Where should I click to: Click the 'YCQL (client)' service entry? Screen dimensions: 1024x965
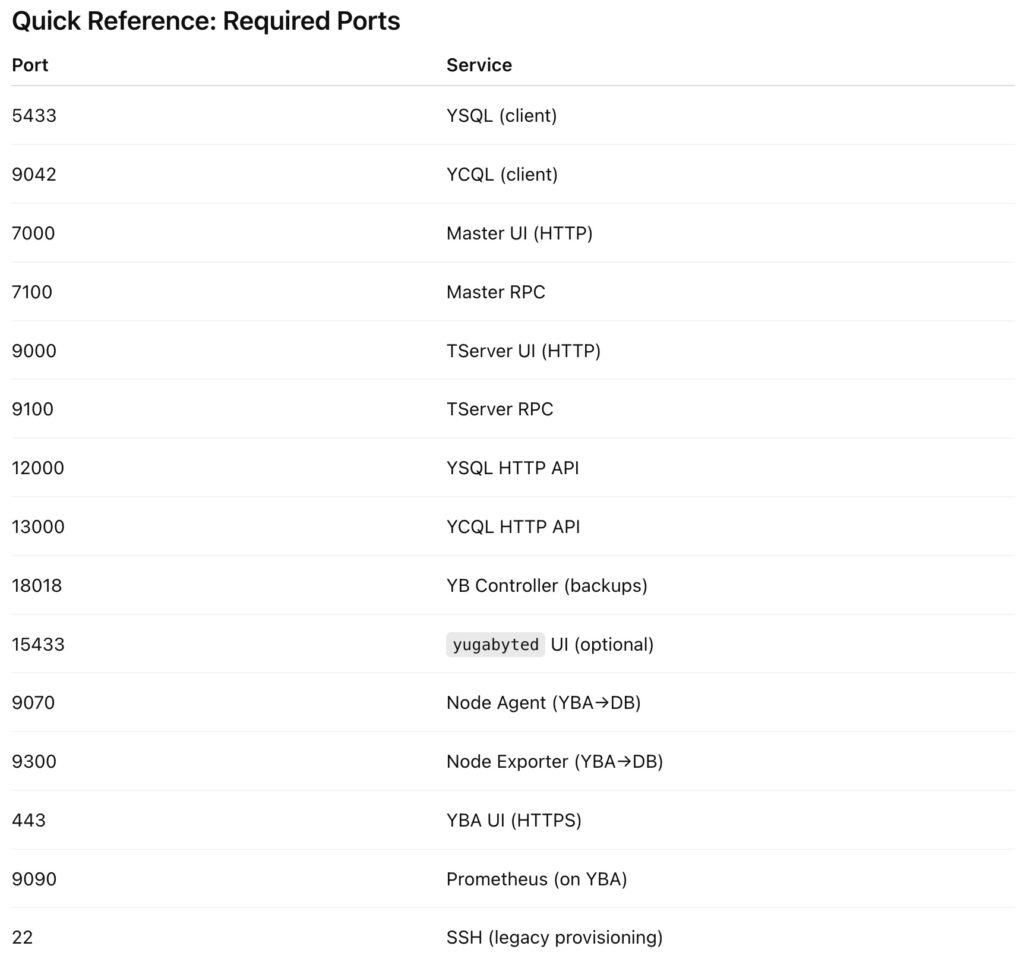502,175
